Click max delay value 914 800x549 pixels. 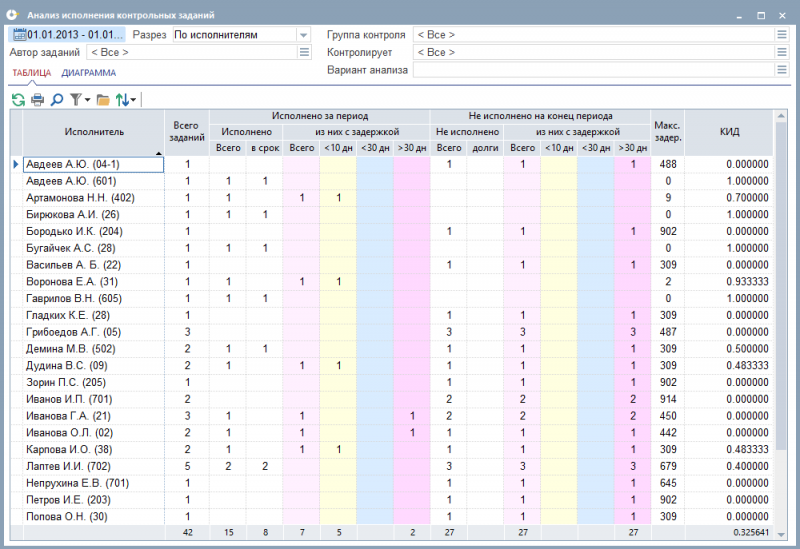pos(668,400)
